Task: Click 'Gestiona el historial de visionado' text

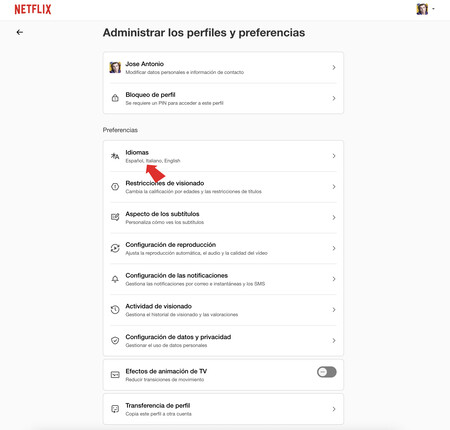Action: tap(182, 314)
